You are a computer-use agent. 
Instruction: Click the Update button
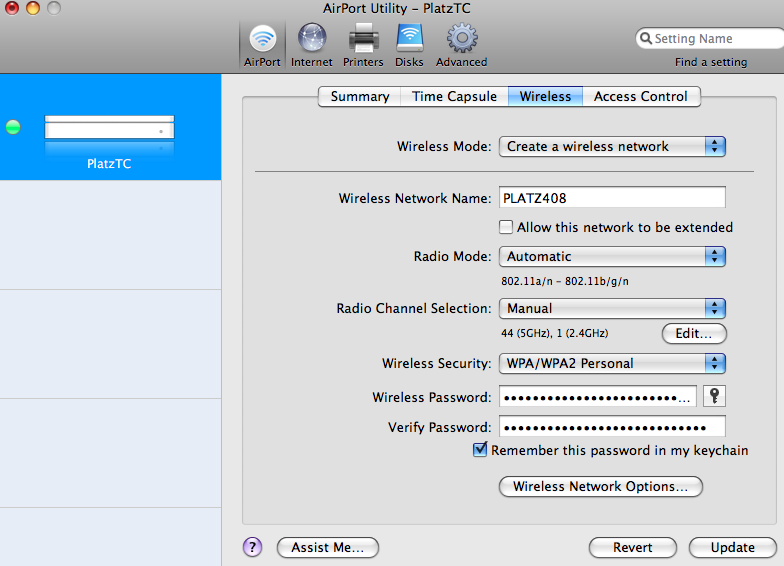732,548
